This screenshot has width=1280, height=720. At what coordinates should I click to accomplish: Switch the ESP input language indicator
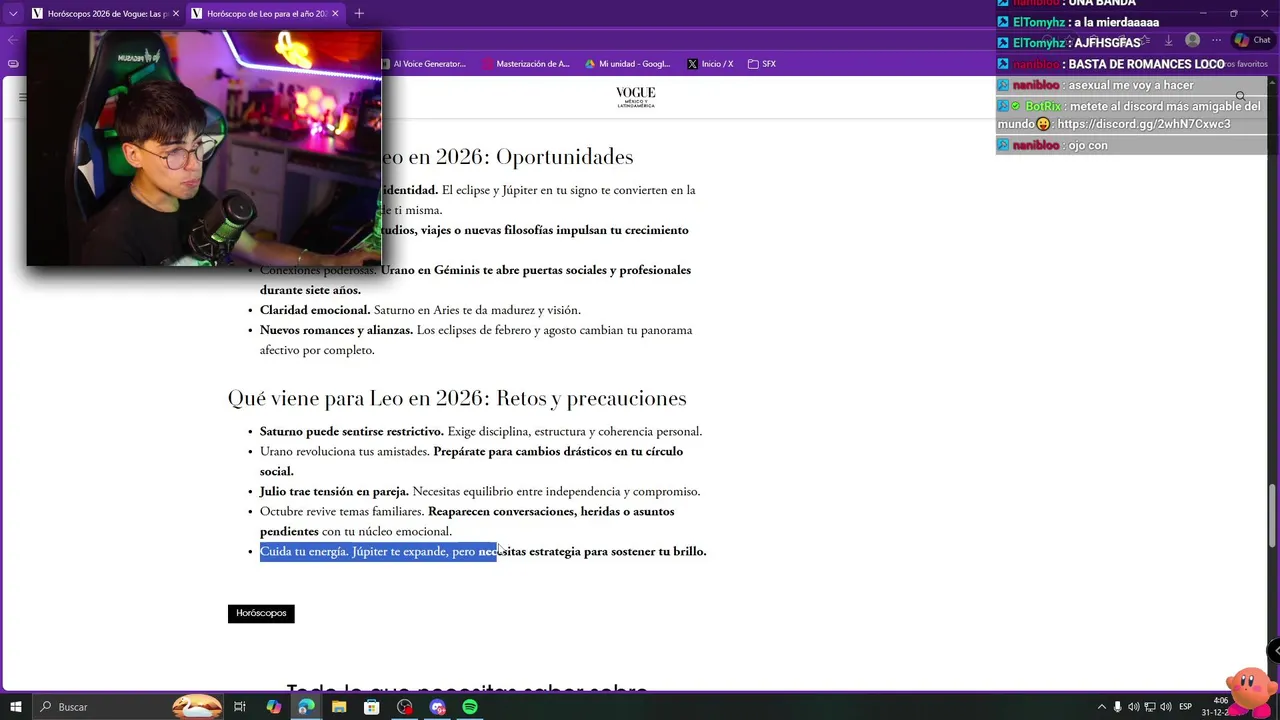tap(1186, 707)
